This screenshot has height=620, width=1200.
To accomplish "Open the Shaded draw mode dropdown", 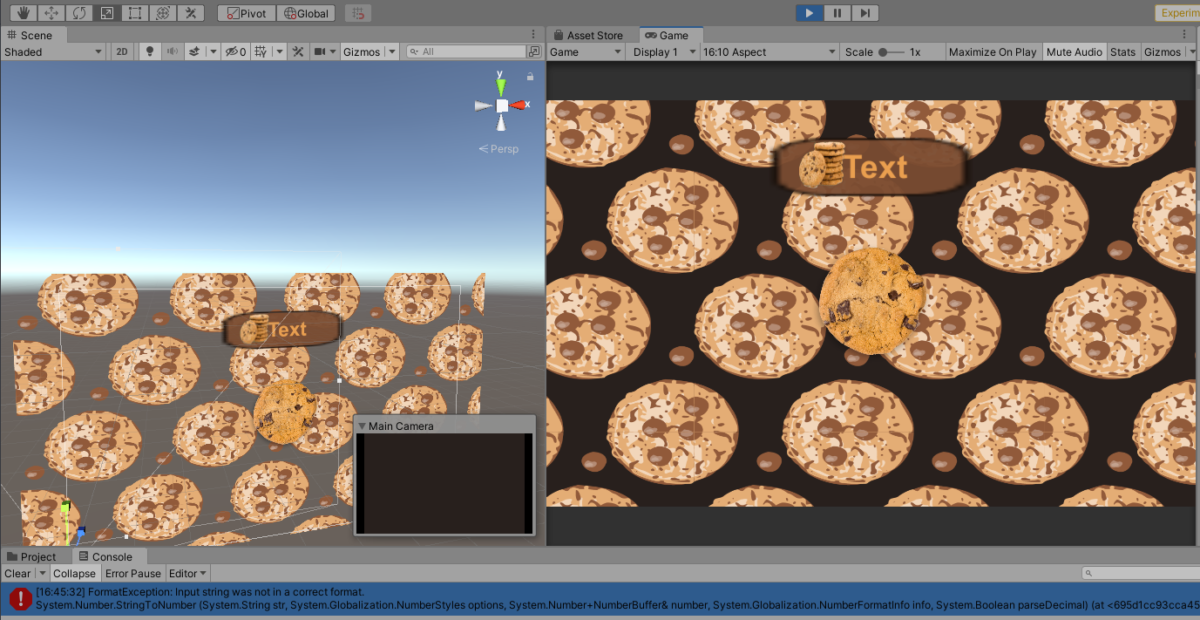I will point(50,51).
